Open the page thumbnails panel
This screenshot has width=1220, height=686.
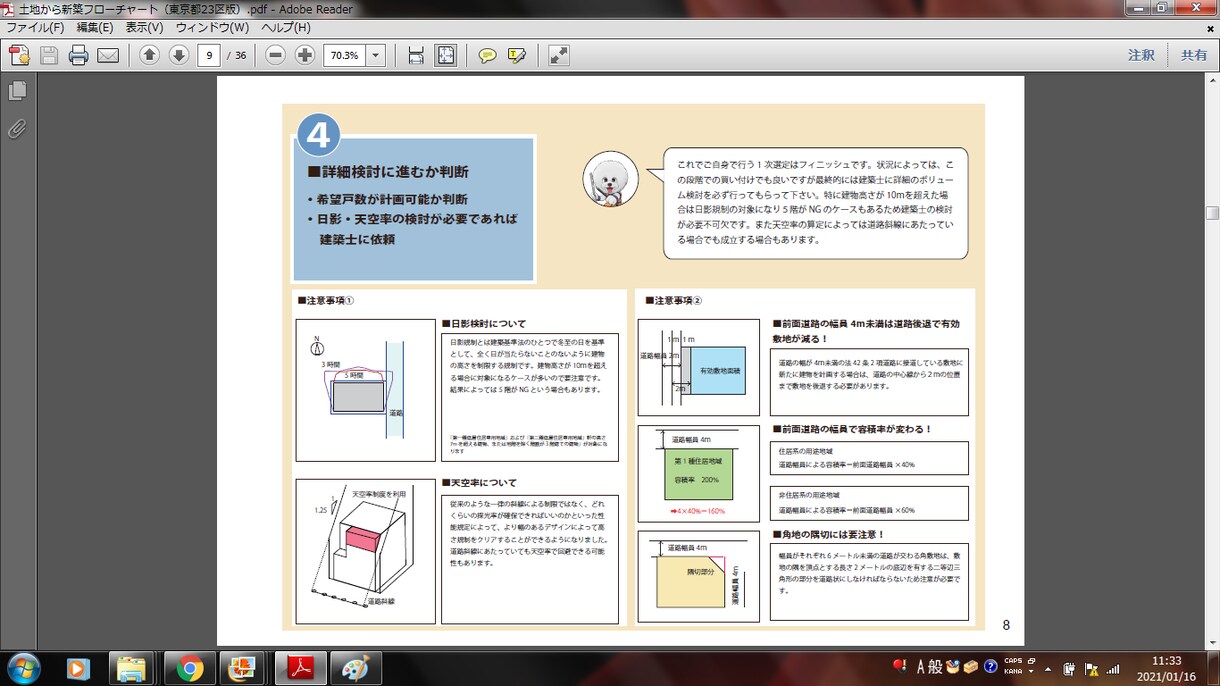[x=17, y=92]
